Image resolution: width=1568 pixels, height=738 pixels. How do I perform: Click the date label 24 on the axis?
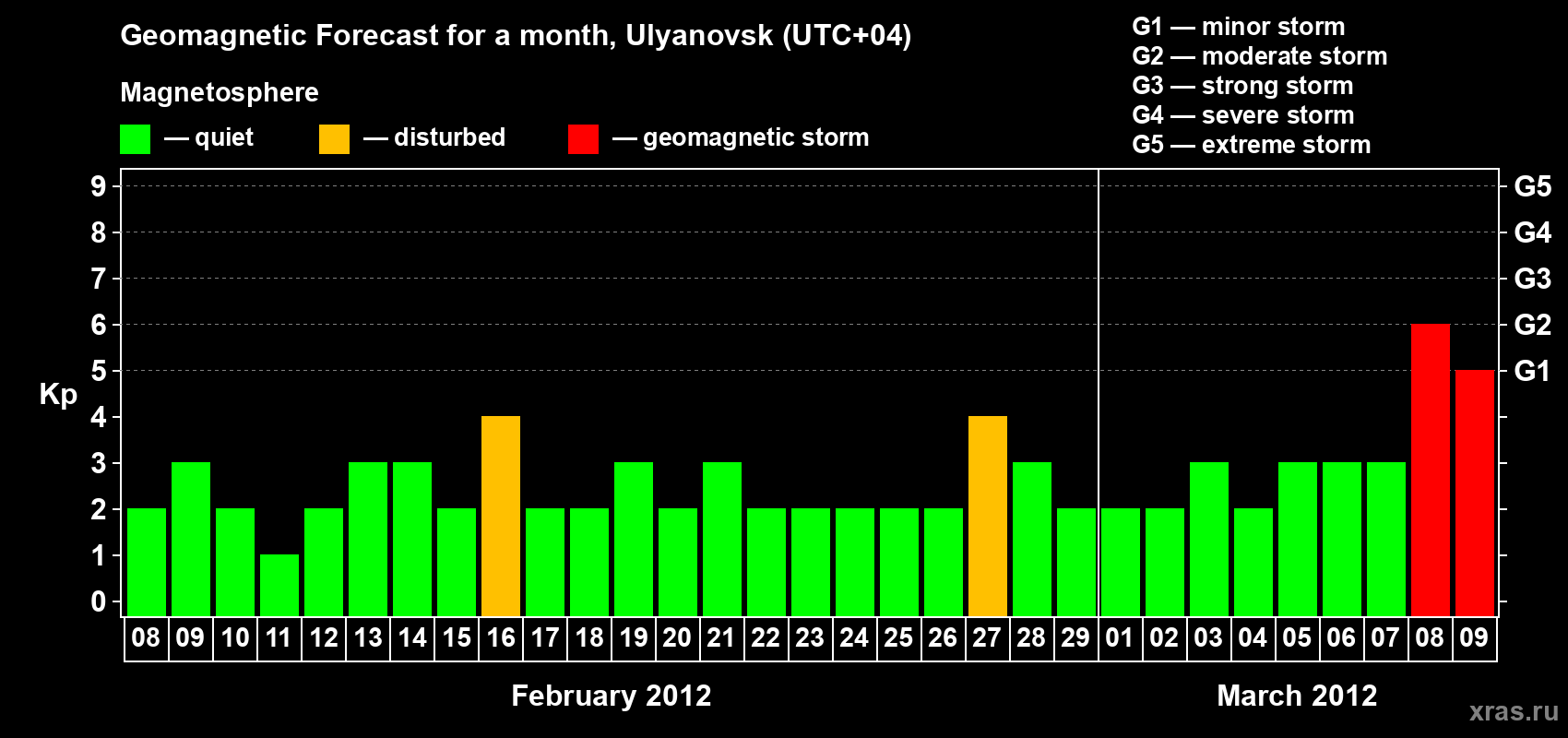pyautogui.click(x=854, y=637)
